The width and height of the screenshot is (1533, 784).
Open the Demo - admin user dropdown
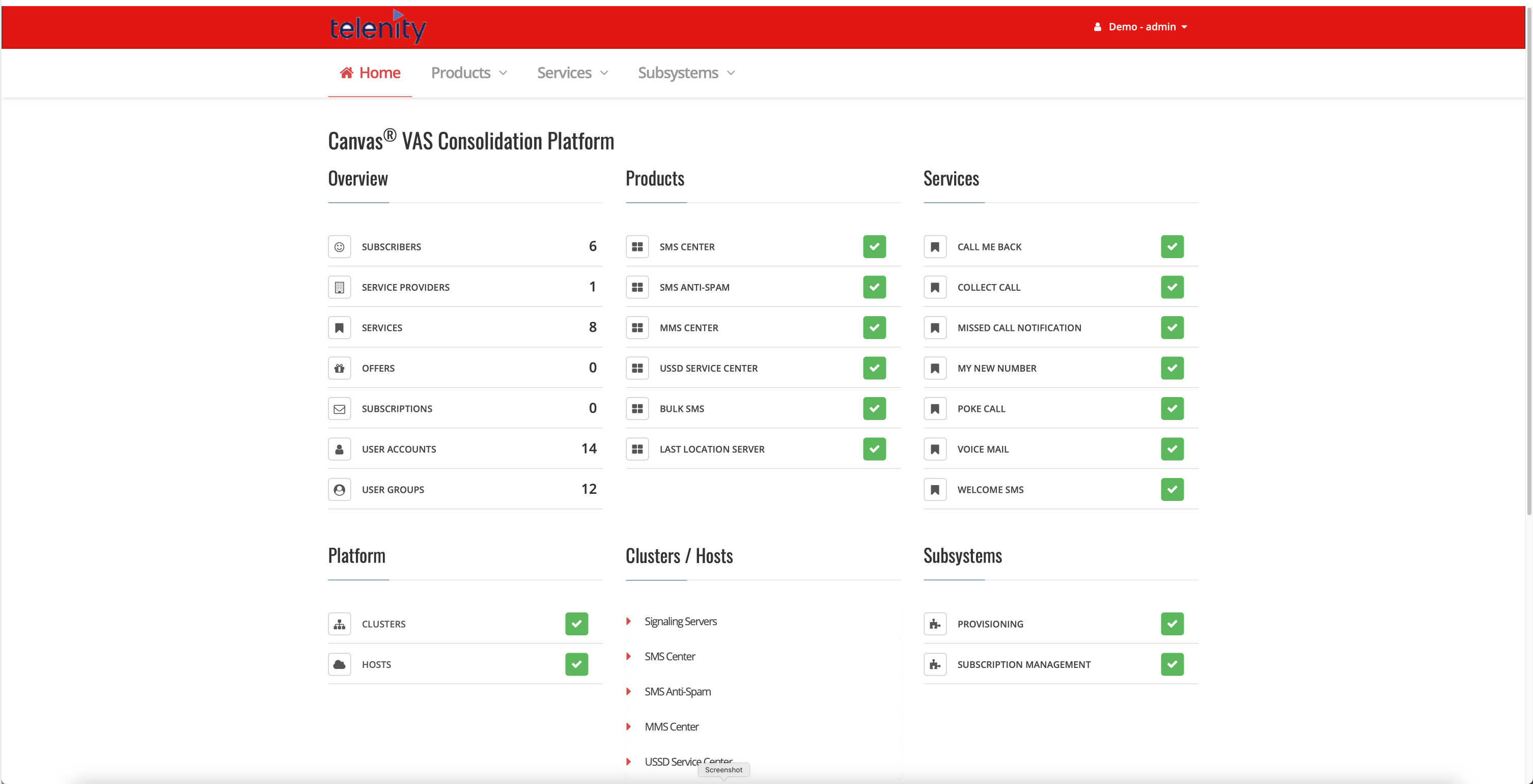[x=1140, y=27]
